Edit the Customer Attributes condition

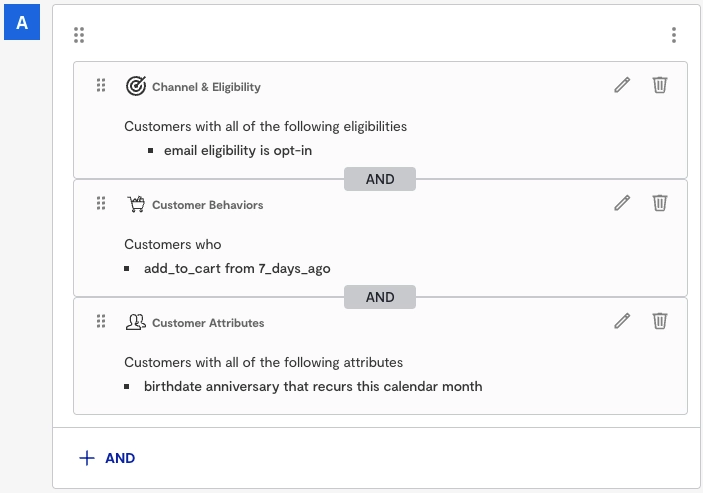tap(622, 321)
